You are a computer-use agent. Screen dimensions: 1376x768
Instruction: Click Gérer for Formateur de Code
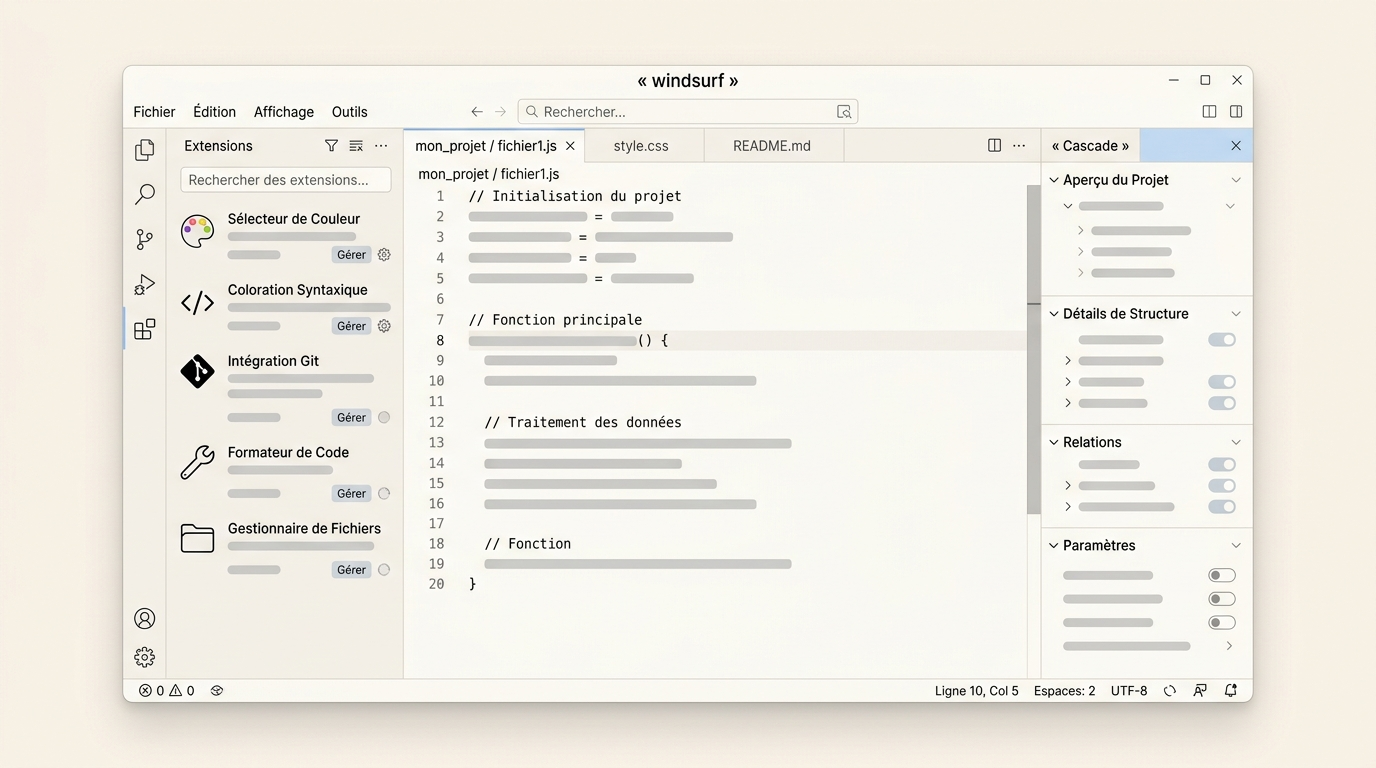point(352,493)
